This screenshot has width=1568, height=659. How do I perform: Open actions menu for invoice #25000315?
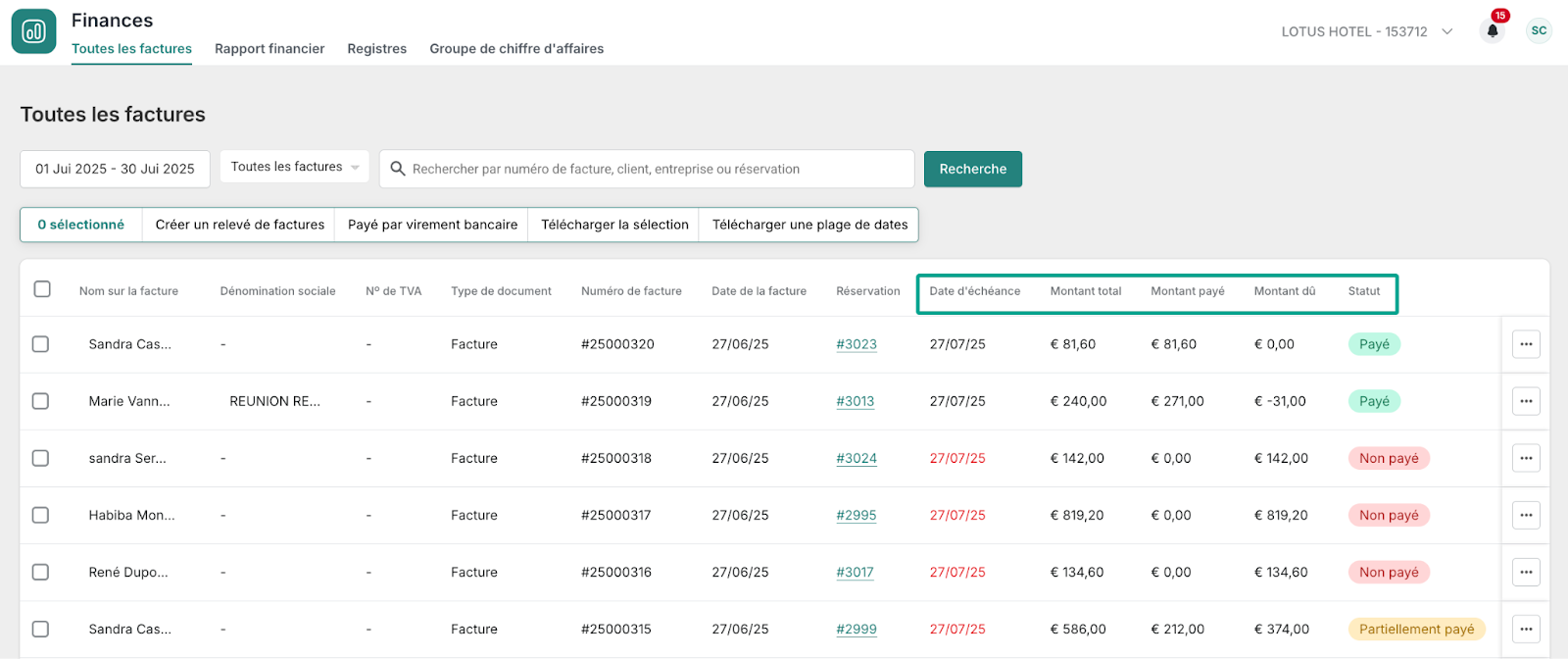1526,629
